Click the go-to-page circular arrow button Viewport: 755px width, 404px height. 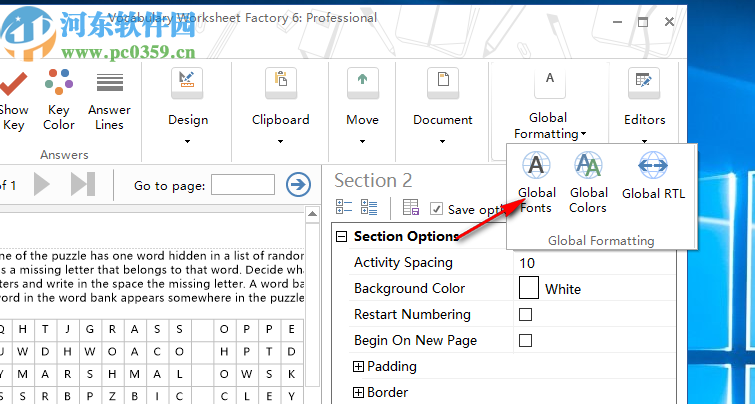[298, 184]
